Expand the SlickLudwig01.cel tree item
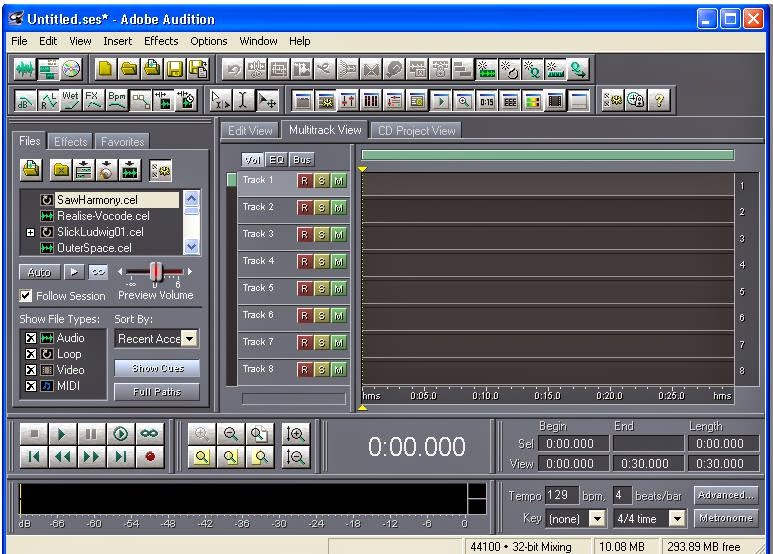Image resolution: width=773 pixels, height=554 pixels. pyautogui.click(x=31, y=232)
